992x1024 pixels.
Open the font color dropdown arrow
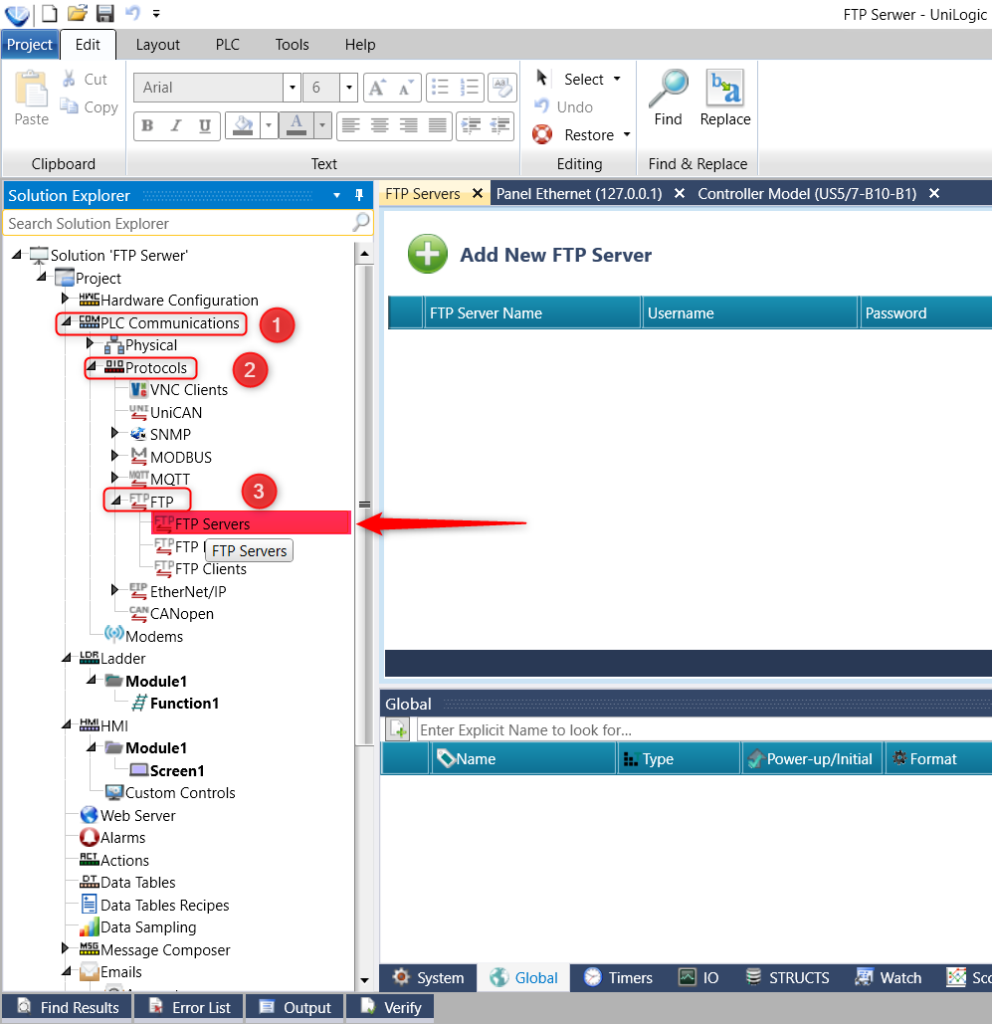(322, 125)
